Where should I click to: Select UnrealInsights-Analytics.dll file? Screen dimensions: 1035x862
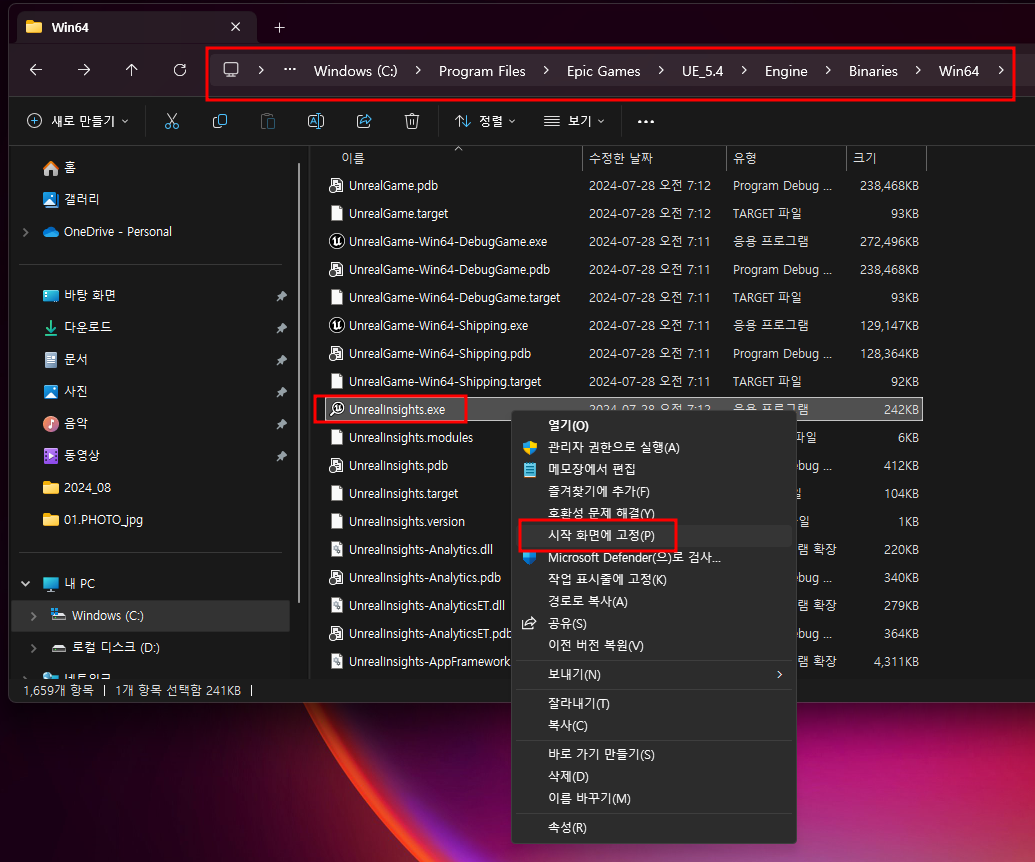(x=420, y=550)
